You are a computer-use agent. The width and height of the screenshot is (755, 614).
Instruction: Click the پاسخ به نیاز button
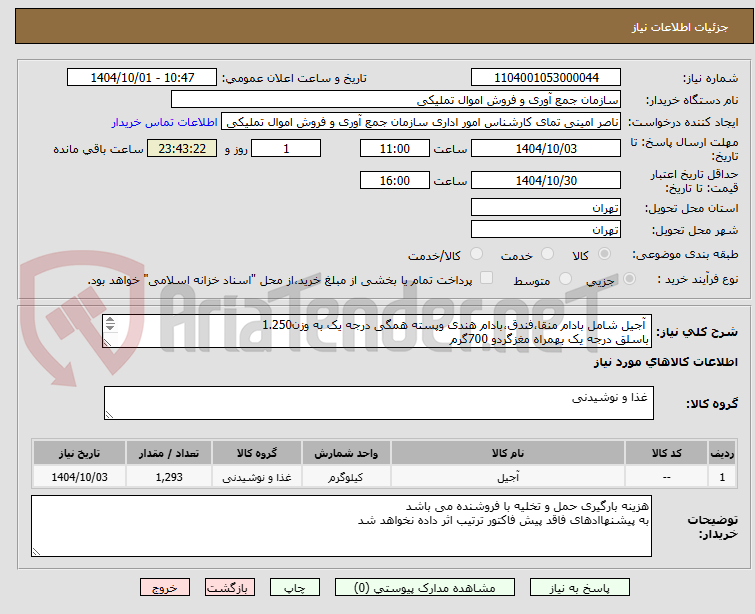point(580,588)
